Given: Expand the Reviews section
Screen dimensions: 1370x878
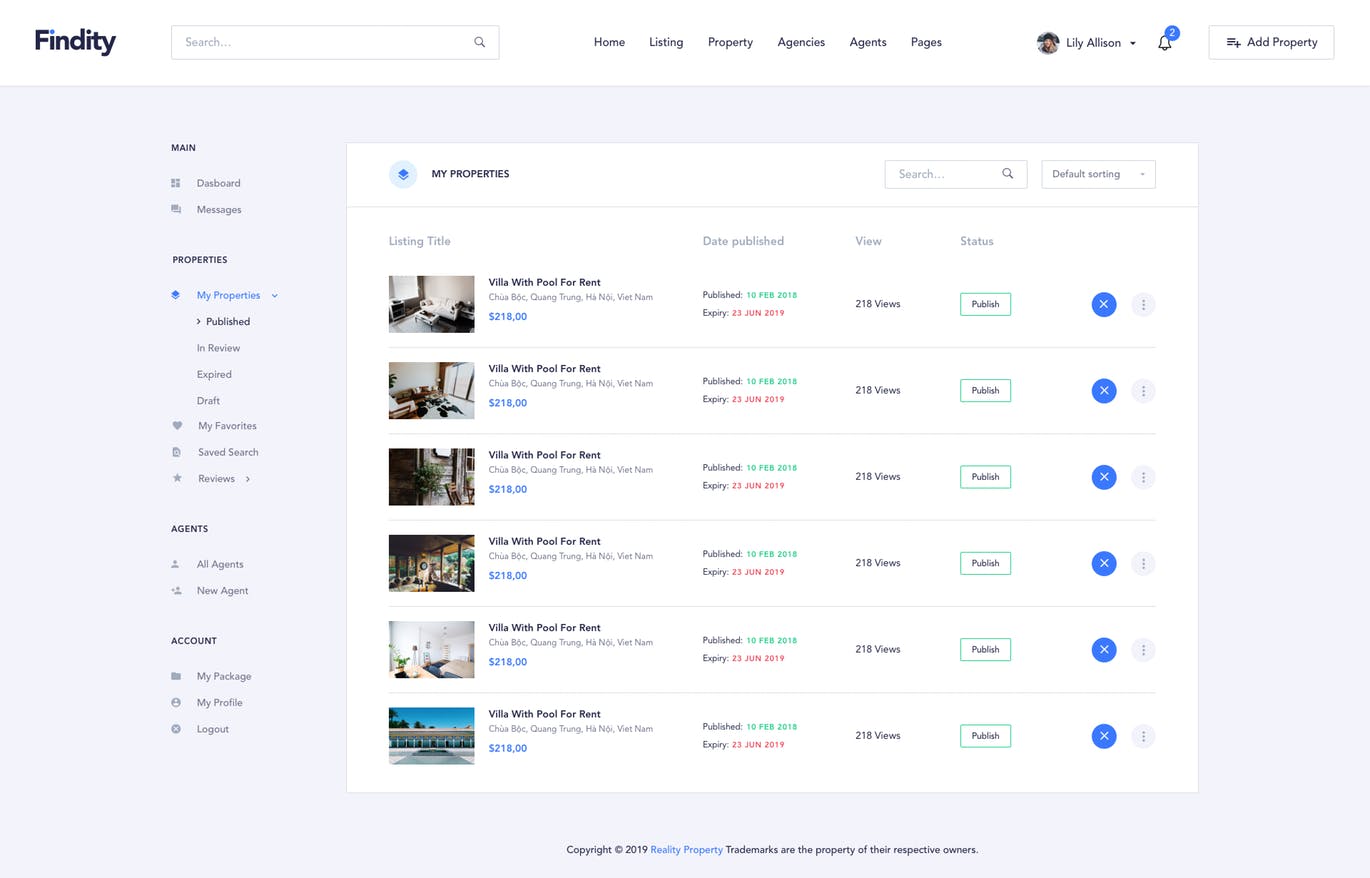Looking at the screenshot, I should tap(248, 478).
